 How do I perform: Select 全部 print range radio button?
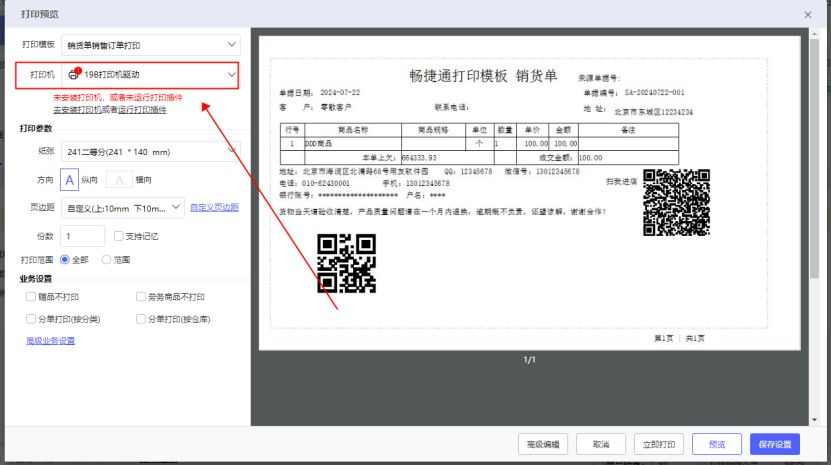click(66, 259)
